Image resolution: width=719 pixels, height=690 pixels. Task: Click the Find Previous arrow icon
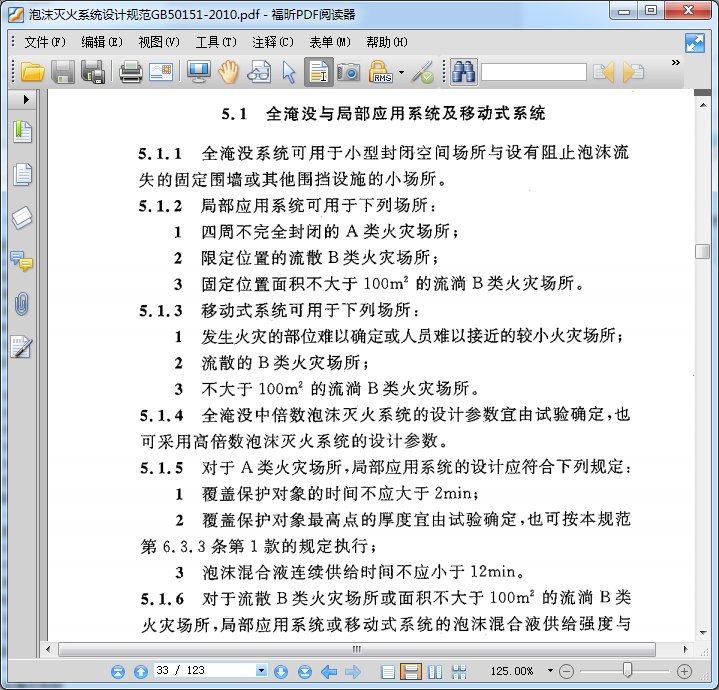(603, 72)
